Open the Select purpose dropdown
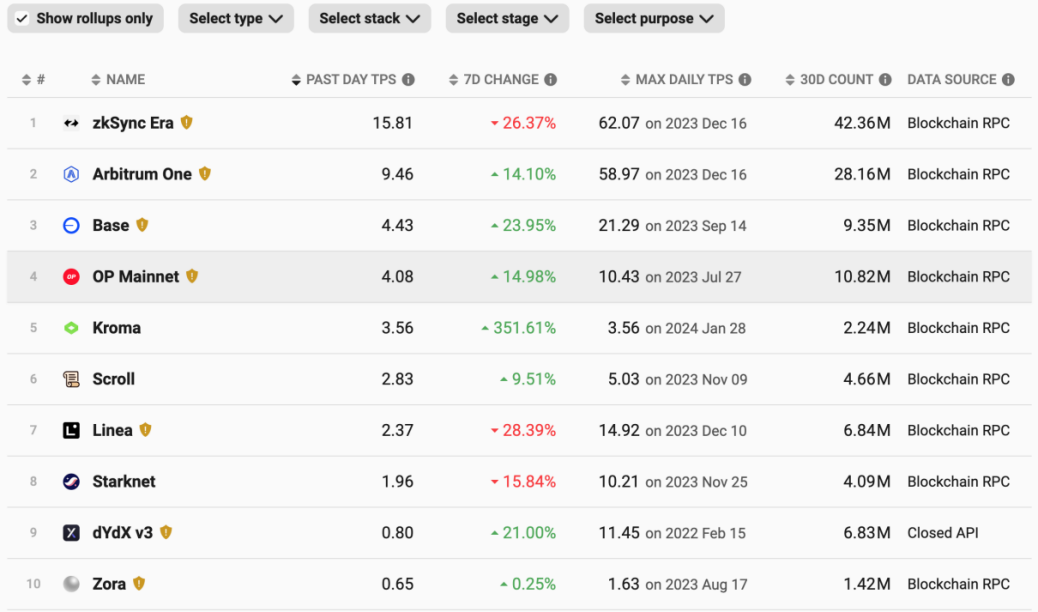Viewport: 1038px width, 612px height. pos(654,19)
